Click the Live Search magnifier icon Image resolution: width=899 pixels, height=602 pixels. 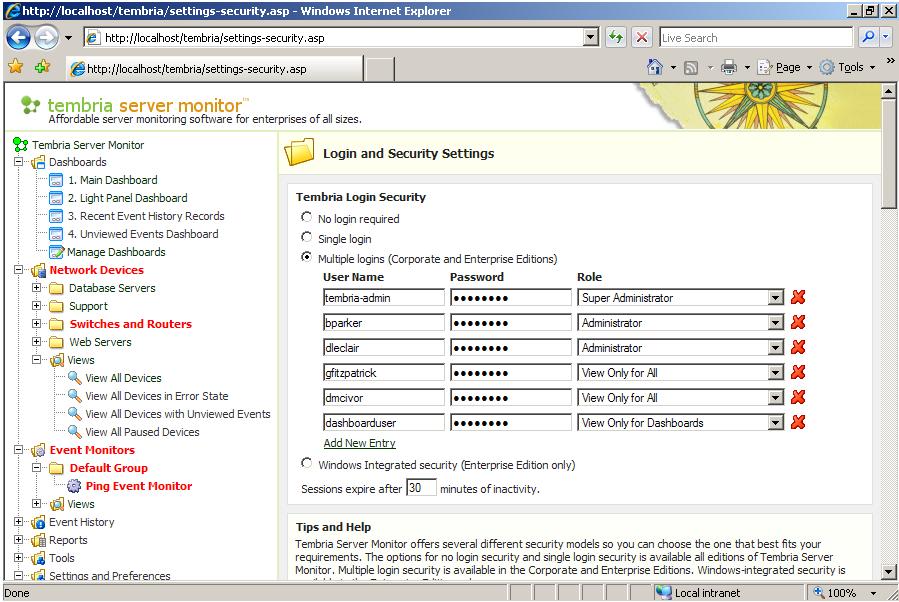click(868, 38)
